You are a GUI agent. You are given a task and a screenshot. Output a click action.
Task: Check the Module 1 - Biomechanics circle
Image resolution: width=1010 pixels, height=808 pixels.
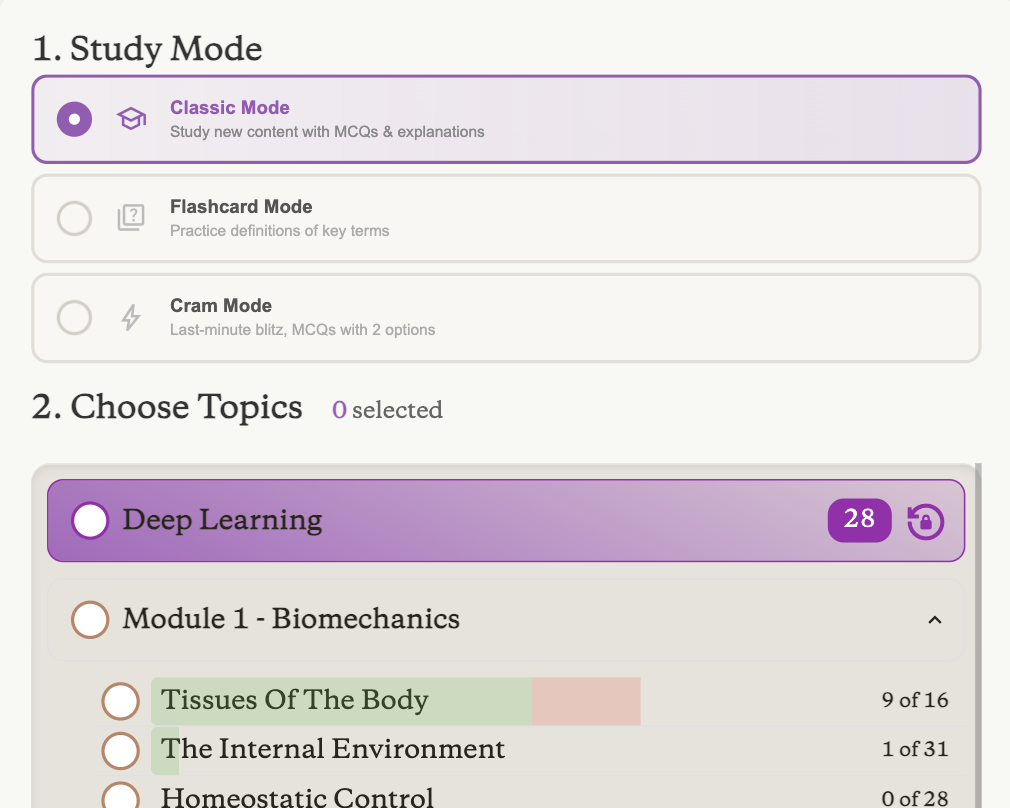90,620
